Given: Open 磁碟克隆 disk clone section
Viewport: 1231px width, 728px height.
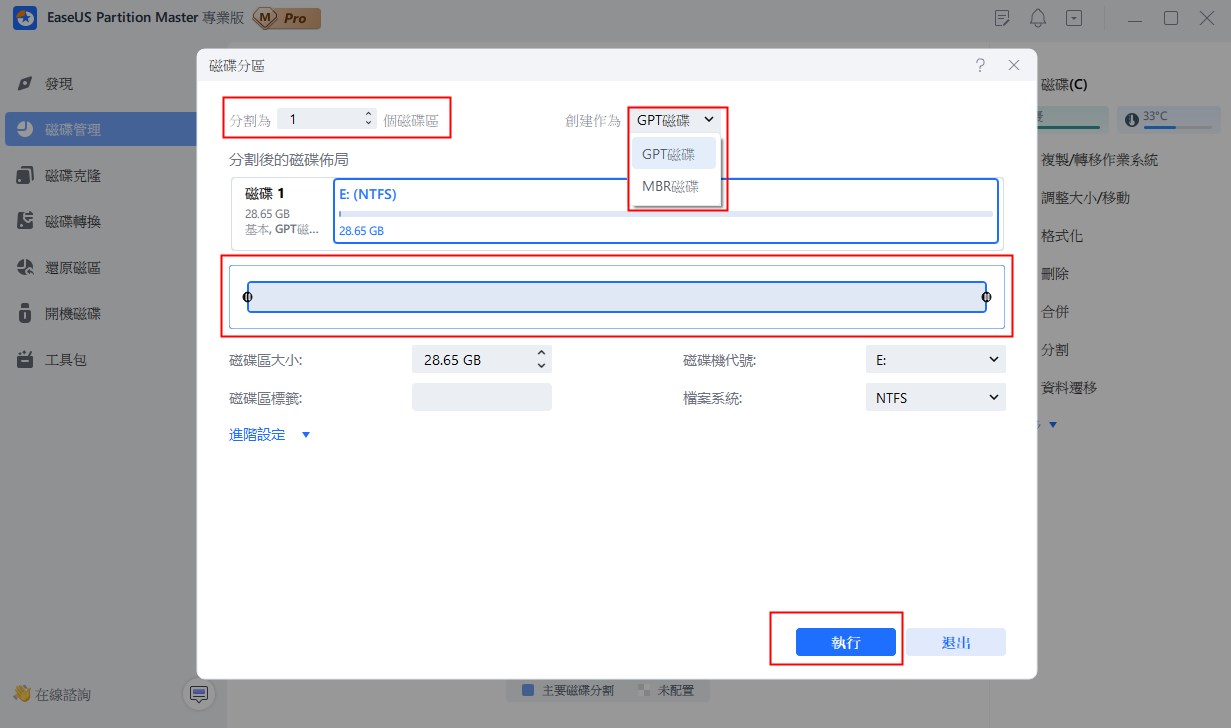Looking at the screenshot, I should pos(26,176).
